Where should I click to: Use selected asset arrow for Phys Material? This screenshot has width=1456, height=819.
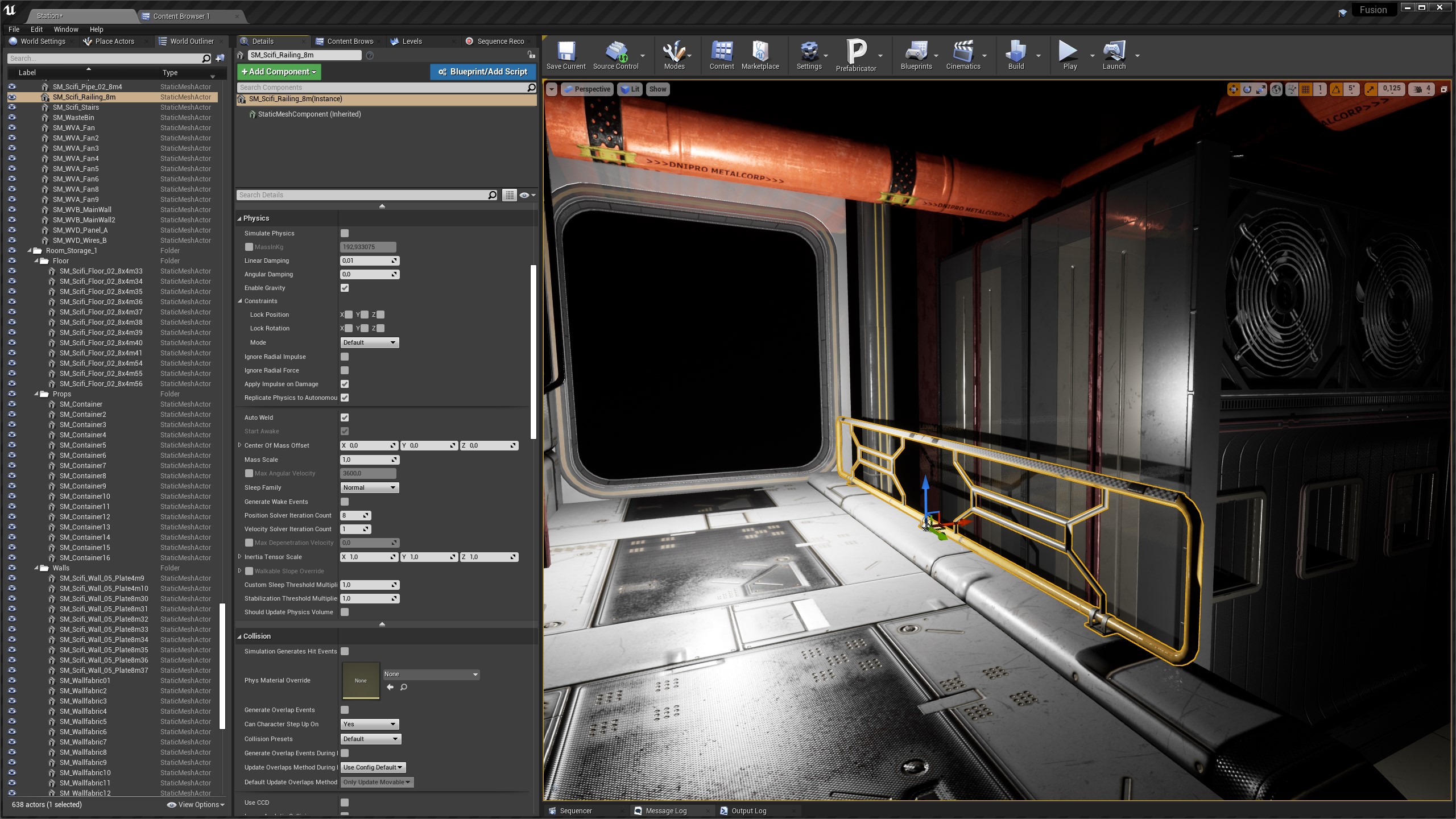point(390,687)
